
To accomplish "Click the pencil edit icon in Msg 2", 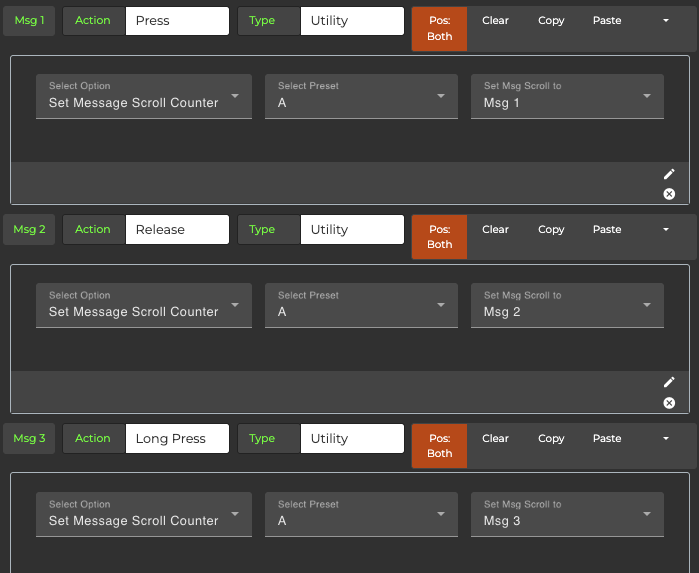I will click(x=669, y=382).
